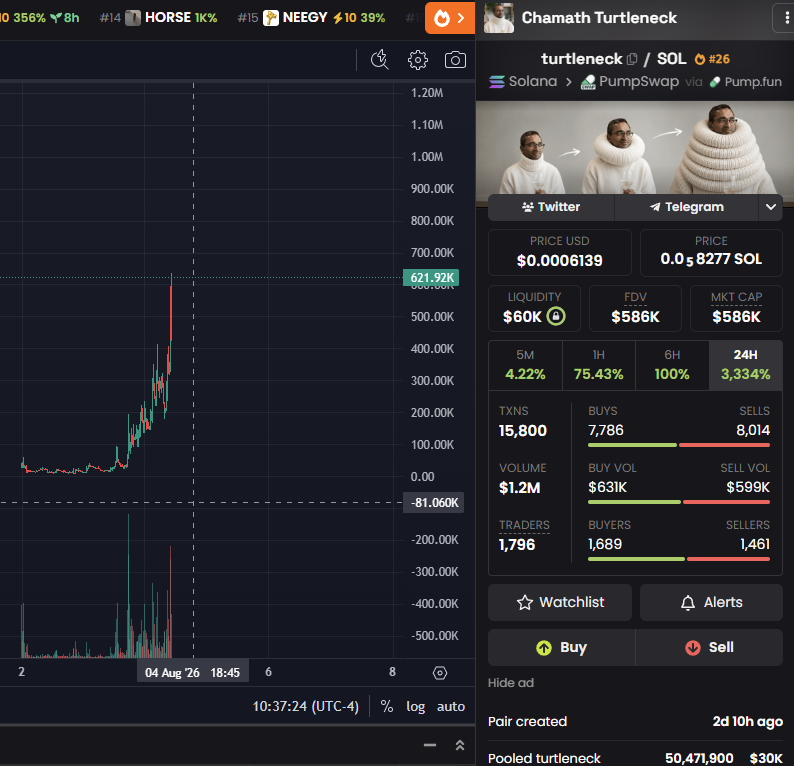This screenshot has width=794, height=766.
Task: Open chart settings gear
Action: pyautogui.click(x=418, y=60)
